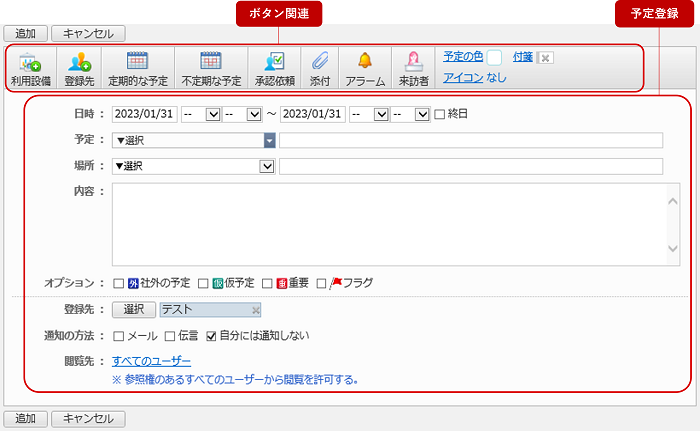700x431 pixels.
Task: Click the bottom 追加 button
Action: click(25, 418)
